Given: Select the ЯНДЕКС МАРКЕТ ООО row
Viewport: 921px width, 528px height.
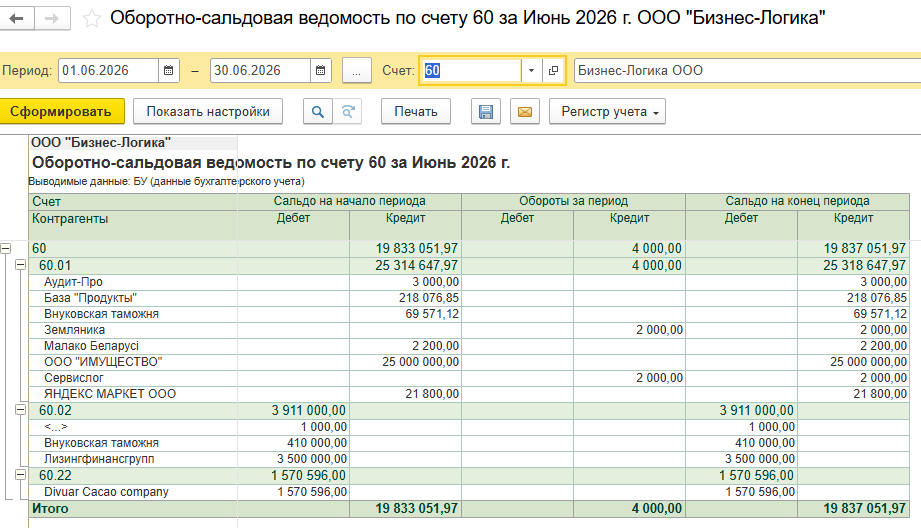Looking at the screenshot, I should (x=110, y=394).
